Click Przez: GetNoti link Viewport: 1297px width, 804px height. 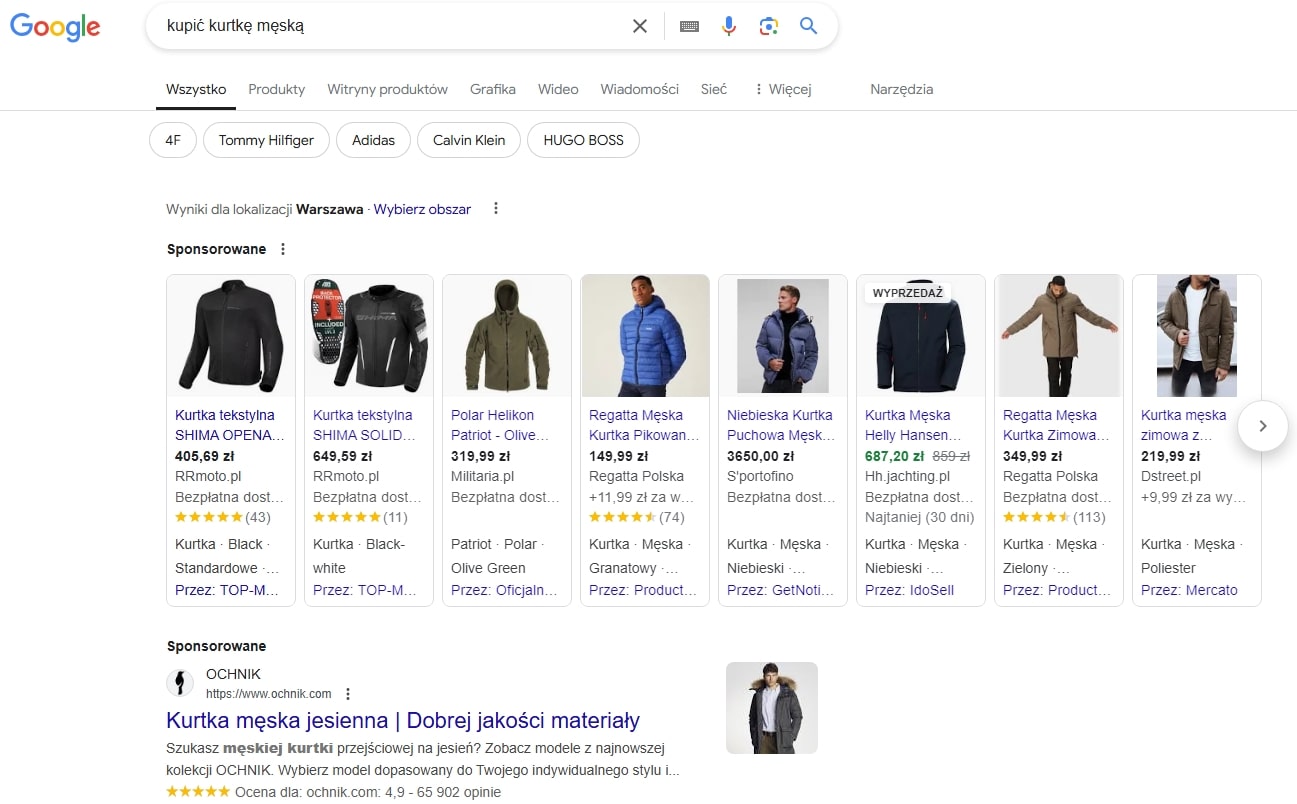(x=781, y=590)
